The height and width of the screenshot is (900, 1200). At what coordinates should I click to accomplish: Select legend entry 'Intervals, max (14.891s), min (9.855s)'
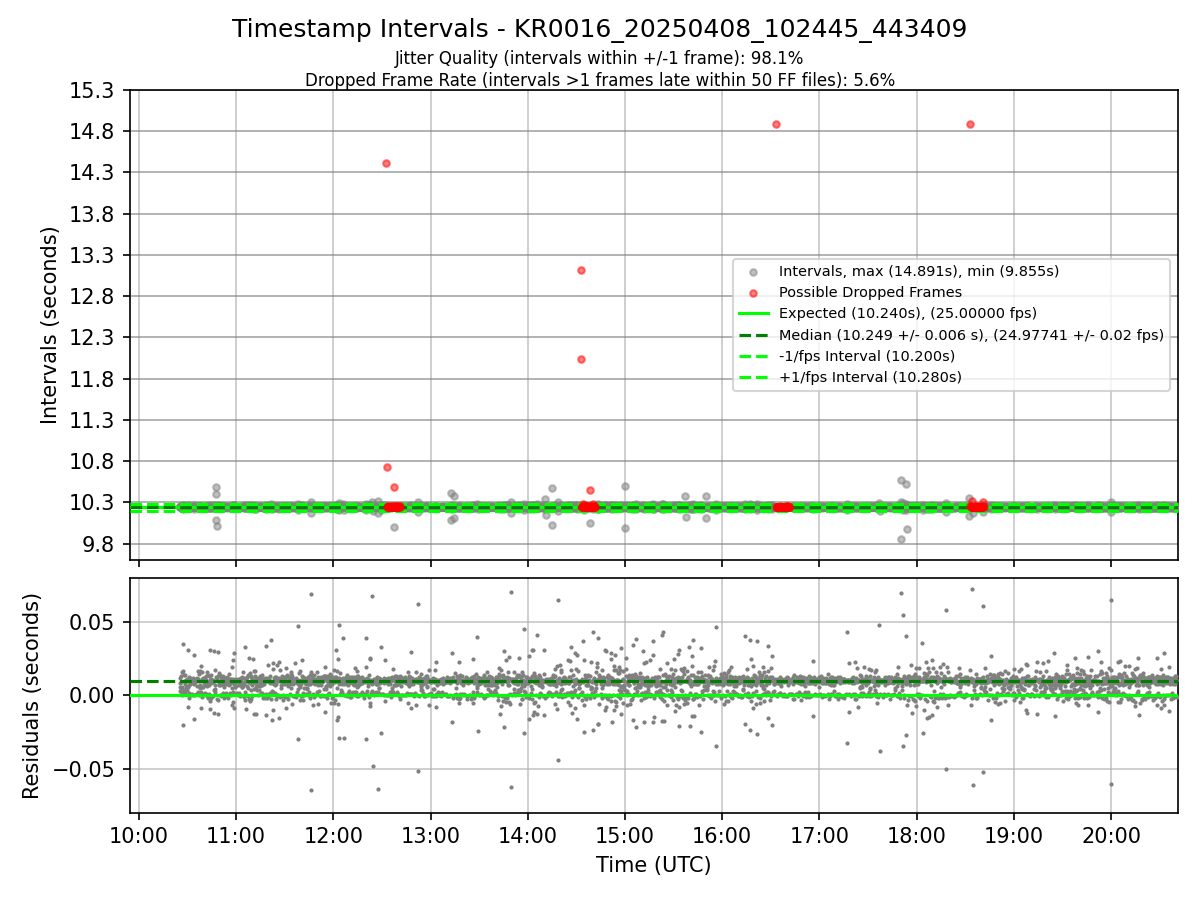pos(918,271)
